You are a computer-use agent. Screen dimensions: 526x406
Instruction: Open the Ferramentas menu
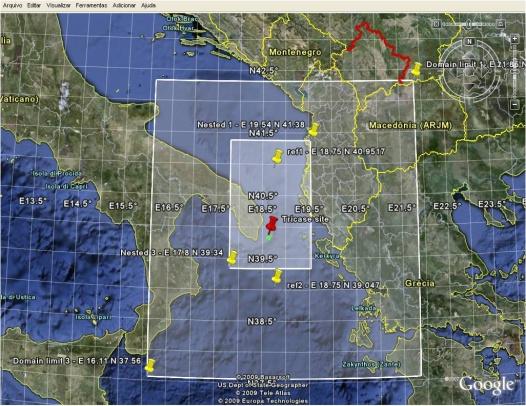pos(91,5)
